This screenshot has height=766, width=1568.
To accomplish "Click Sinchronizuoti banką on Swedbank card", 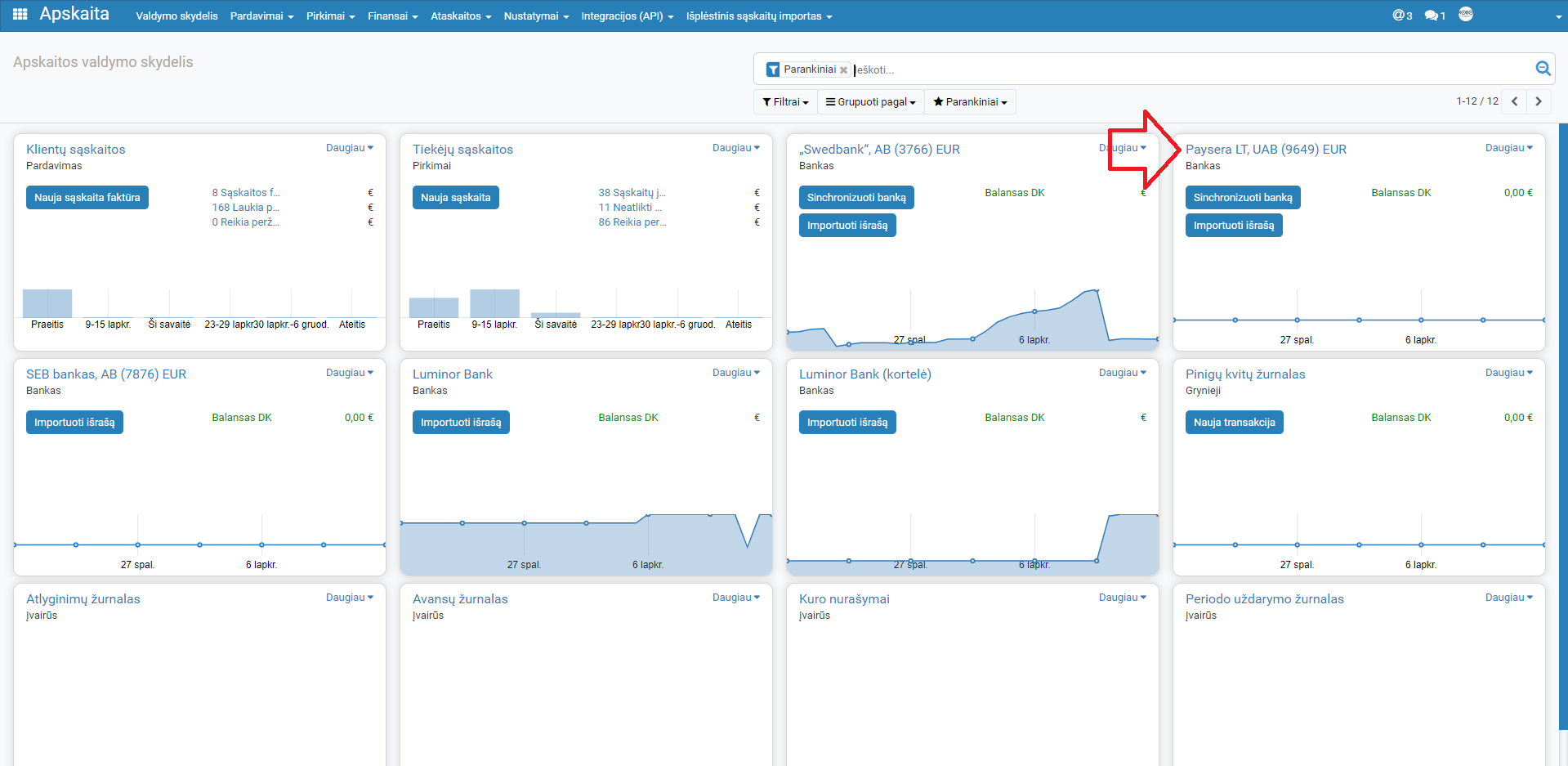I will click(x=856, y=198).
